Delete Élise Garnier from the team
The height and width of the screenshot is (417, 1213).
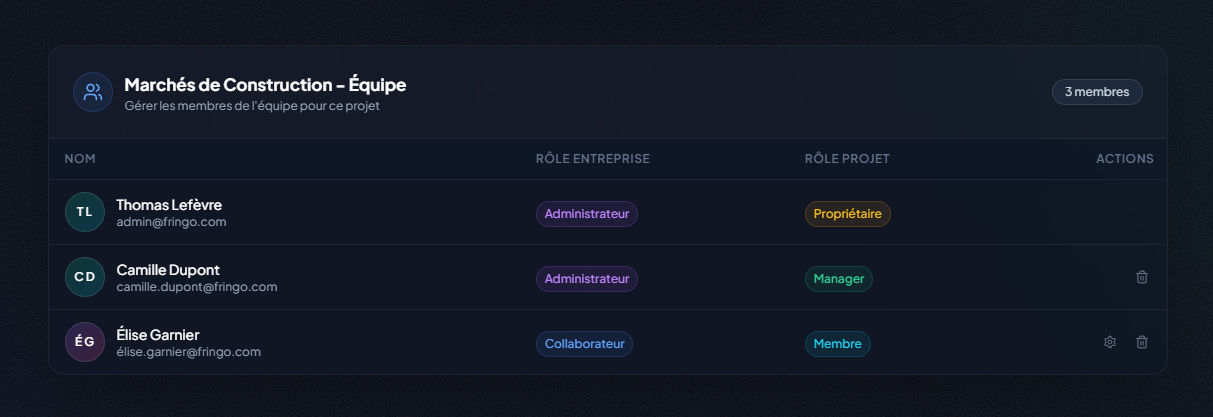click(1141, 342)
